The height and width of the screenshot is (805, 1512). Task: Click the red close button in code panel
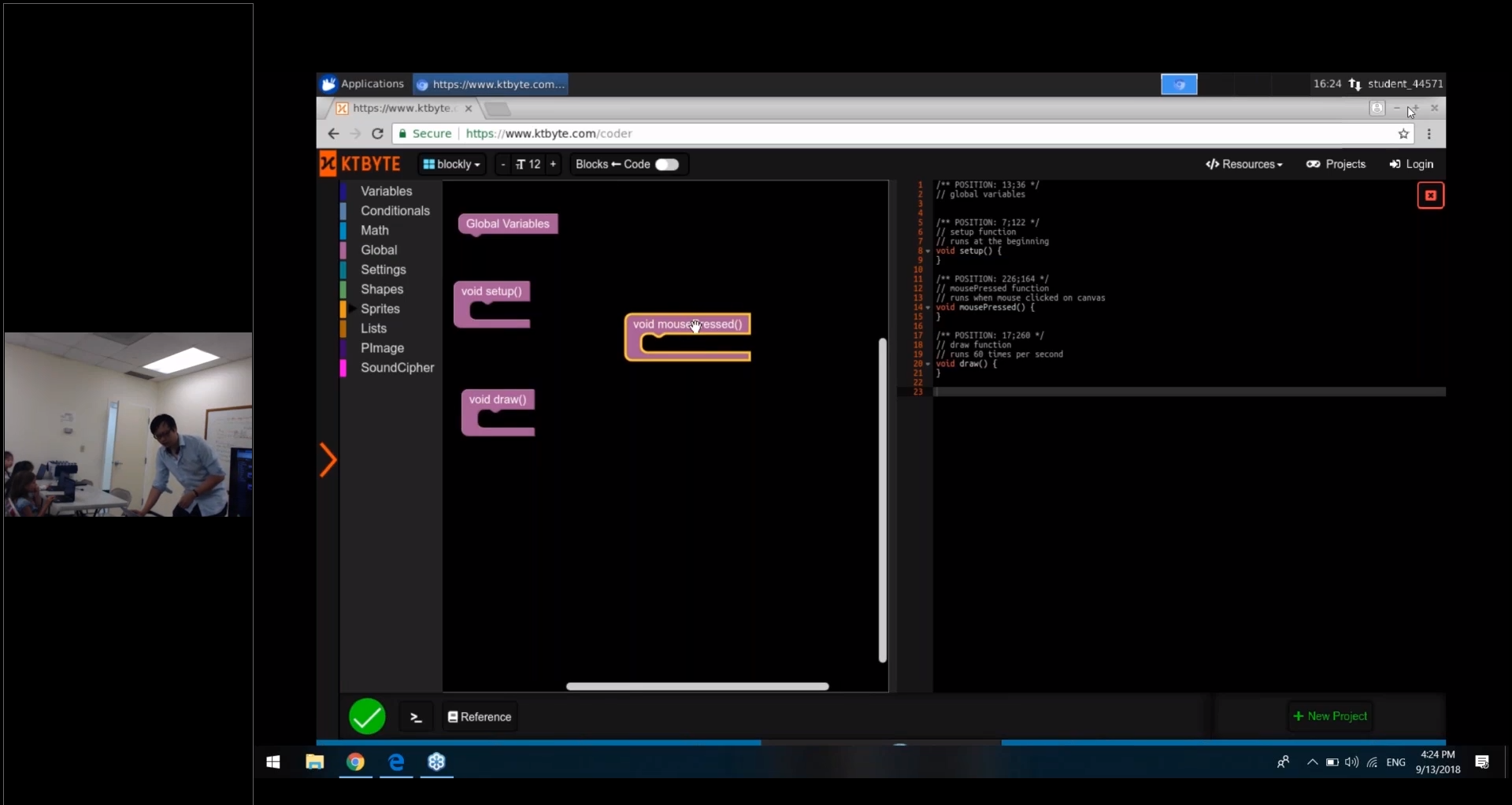(x=1430, y=195)
